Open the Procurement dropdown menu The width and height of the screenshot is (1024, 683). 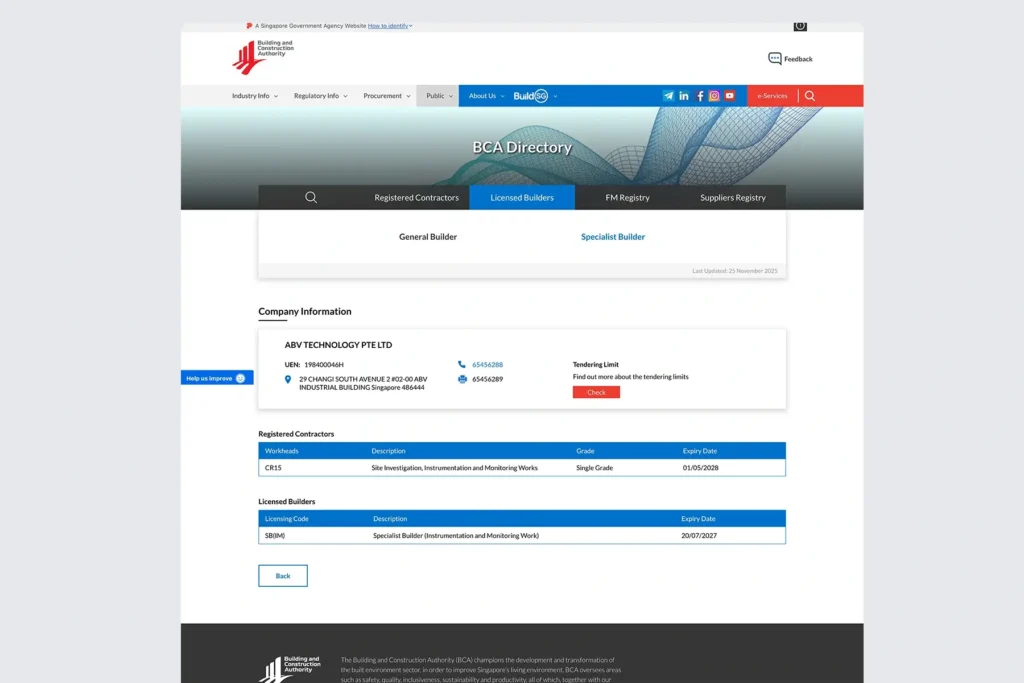click(387, 96)
